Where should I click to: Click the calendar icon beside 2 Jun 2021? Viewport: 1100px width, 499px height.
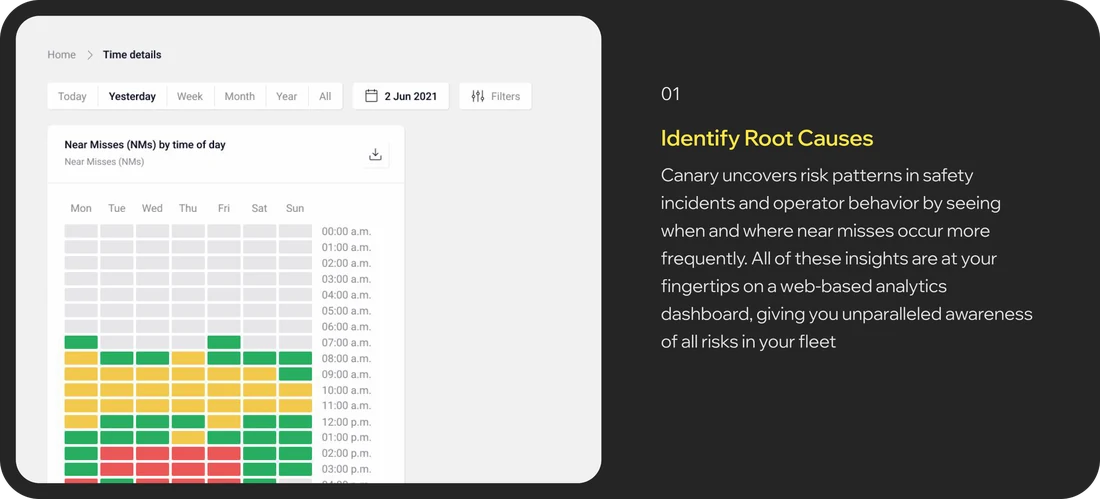372,96
